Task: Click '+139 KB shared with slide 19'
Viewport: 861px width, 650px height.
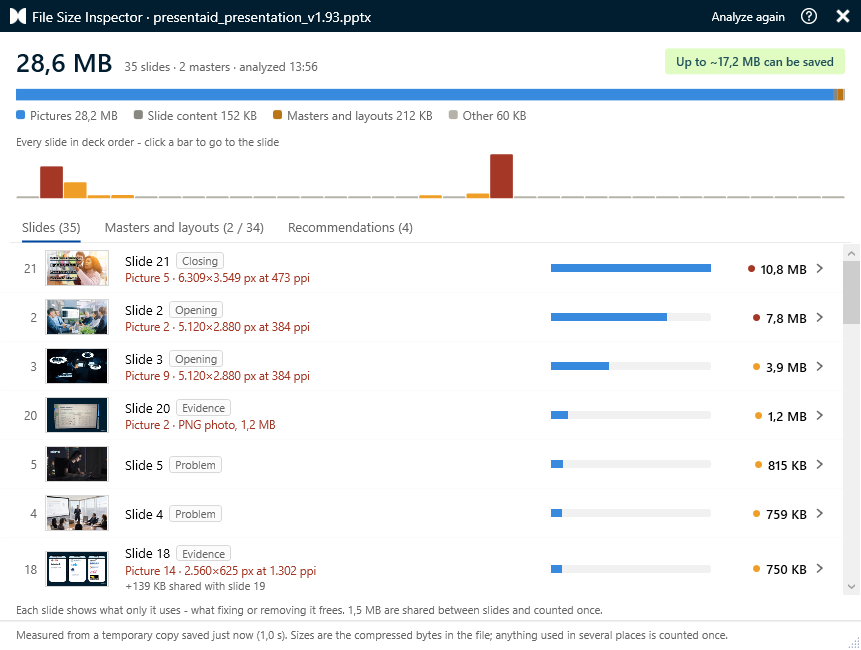Action: click(x=195, y=586)
